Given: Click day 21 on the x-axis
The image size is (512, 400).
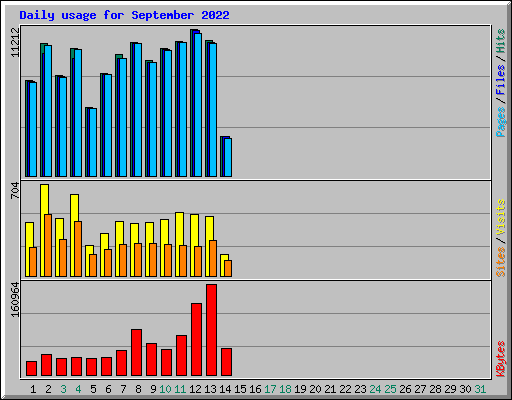Looking at the screenshot, I should coord(330,389).
